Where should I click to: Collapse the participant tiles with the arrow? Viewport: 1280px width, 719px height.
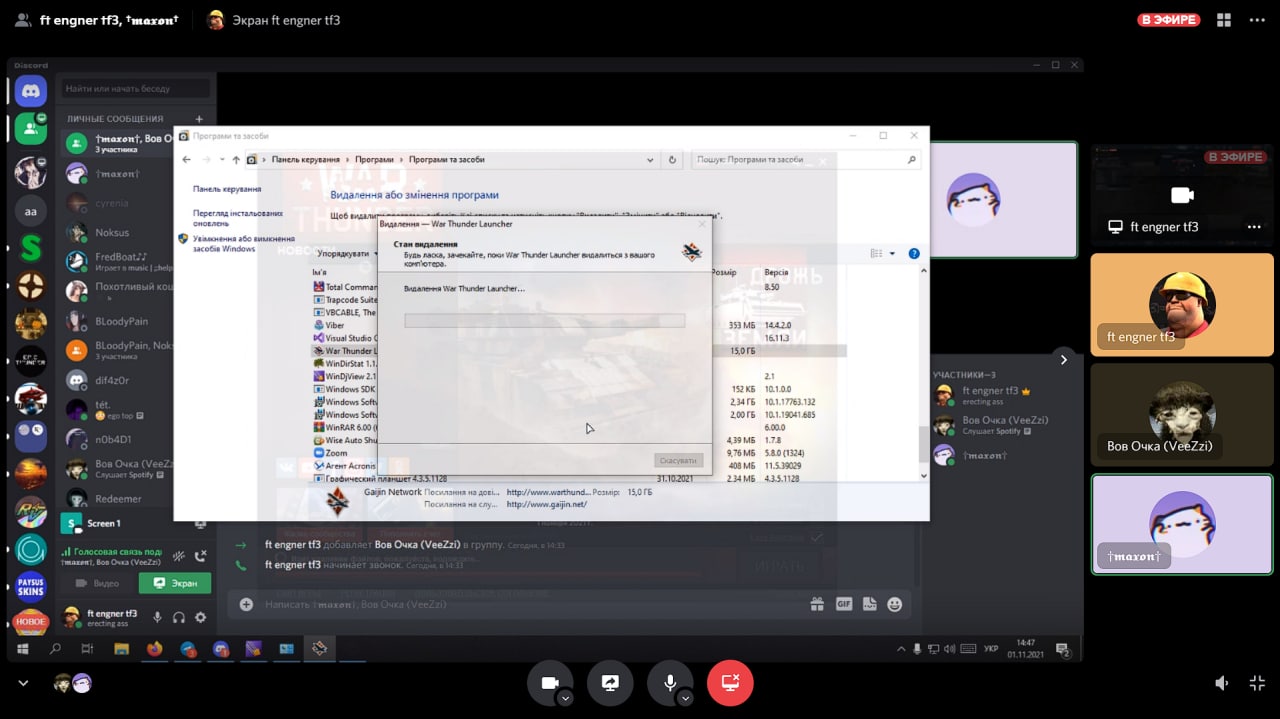click(x=1063, y=359)
